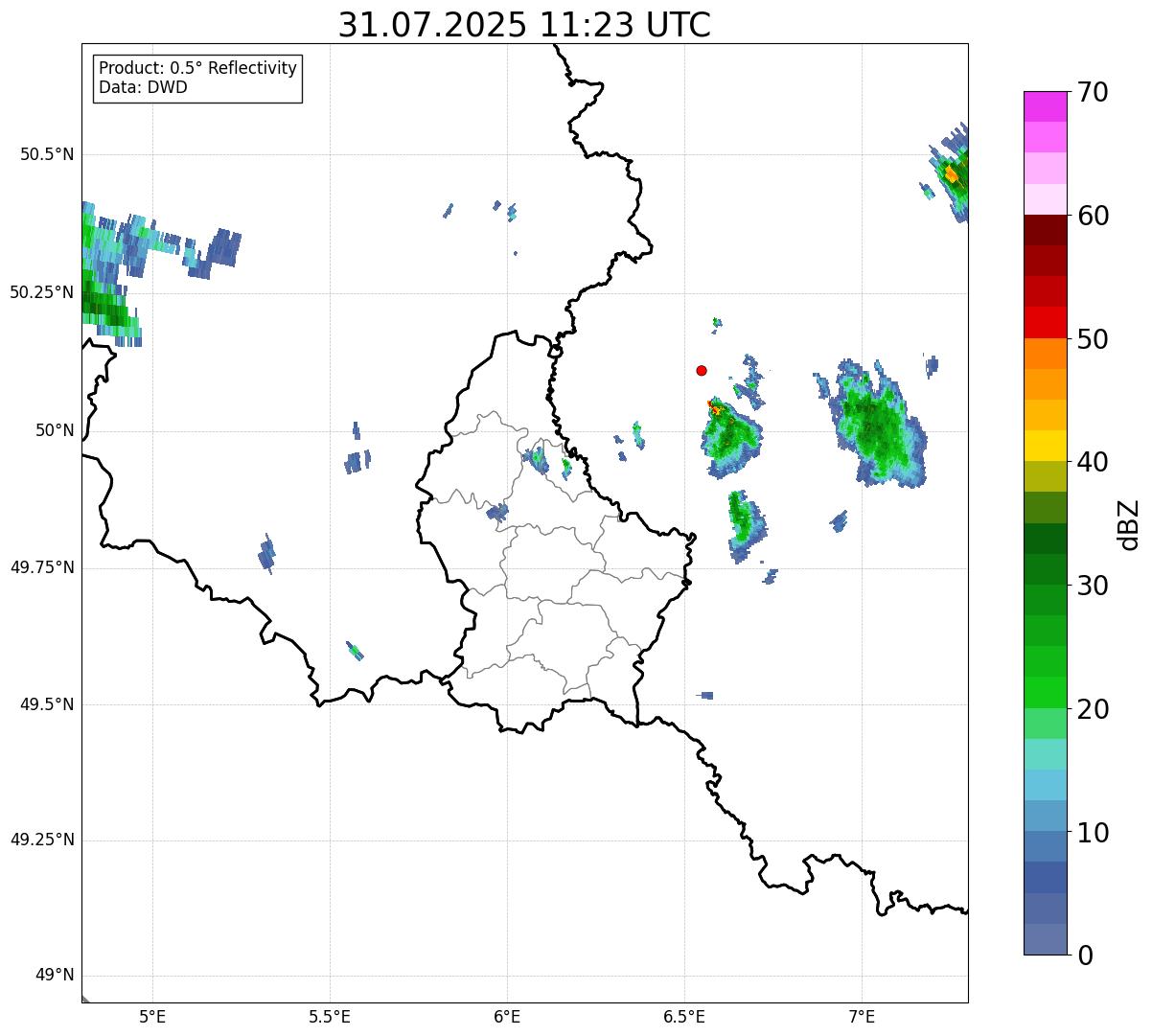Screen dimensions: 1152x1036
Task: Click colorbar tick label "30"
Action: pyautogui.click(x=1093, y=586)
